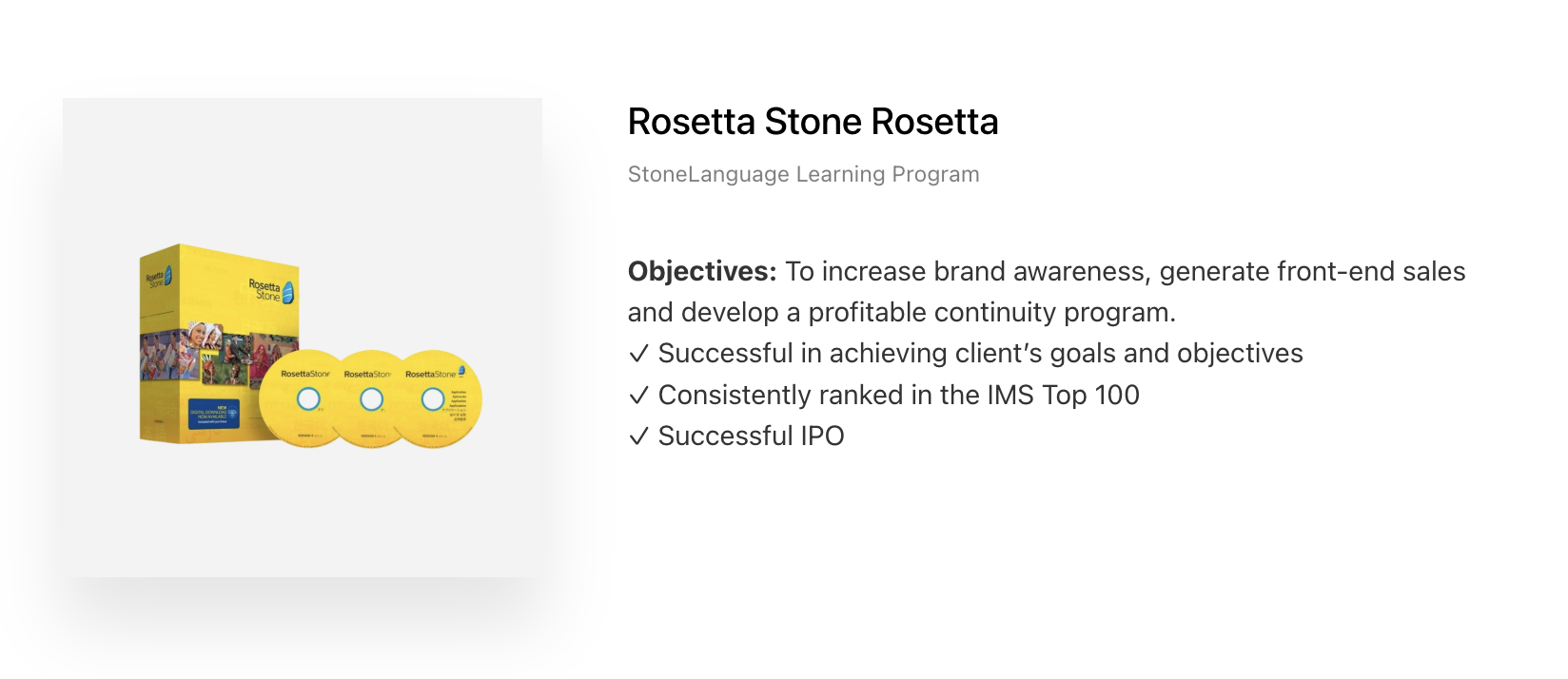Click checkmark beside IMS Top 100
Image resolution: width=1568 pixels, height=679 pixels.
(638, 395)
